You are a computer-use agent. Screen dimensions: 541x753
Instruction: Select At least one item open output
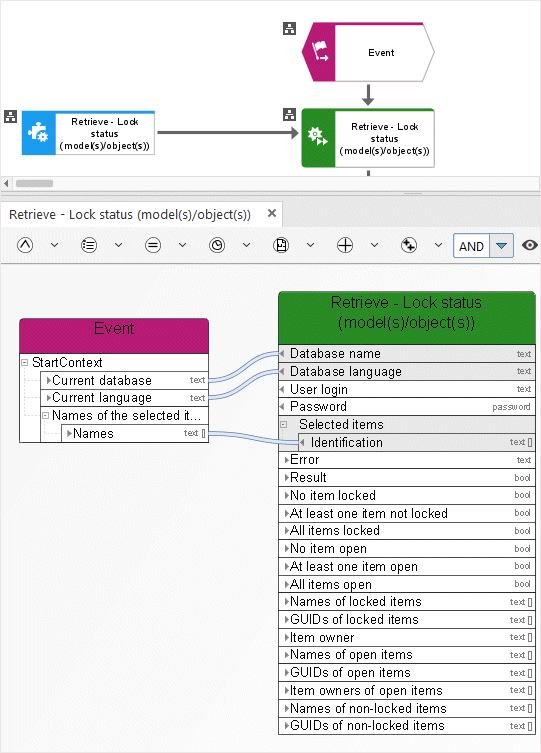407,566
